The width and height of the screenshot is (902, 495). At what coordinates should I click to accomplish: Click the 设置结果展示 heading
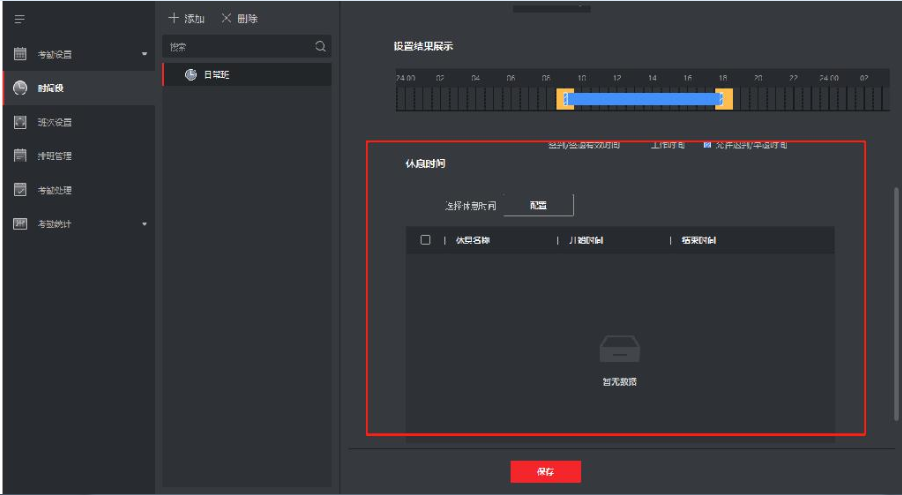tap(423, 47)
